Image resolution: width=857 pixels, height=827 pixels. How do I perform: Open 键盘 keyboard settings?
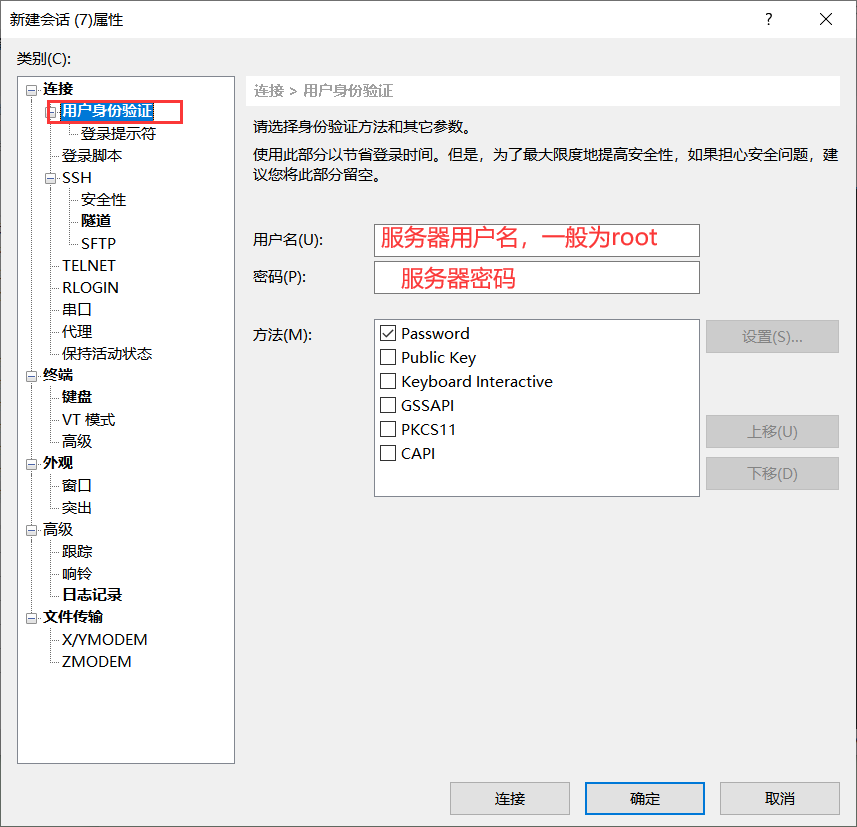77,397
